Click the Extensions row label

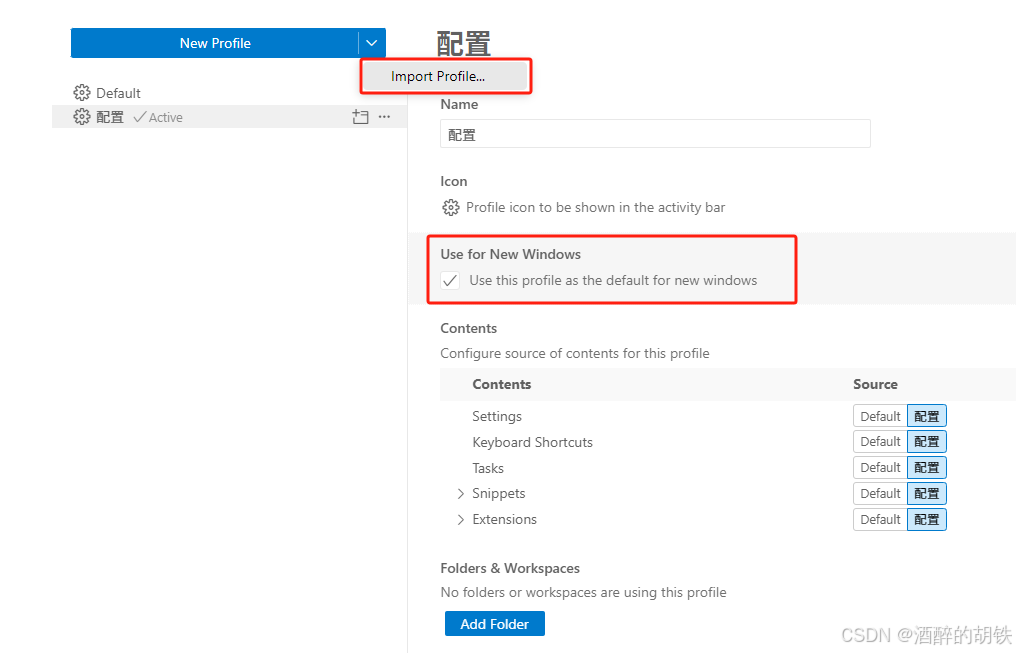[x=504, y=520]
